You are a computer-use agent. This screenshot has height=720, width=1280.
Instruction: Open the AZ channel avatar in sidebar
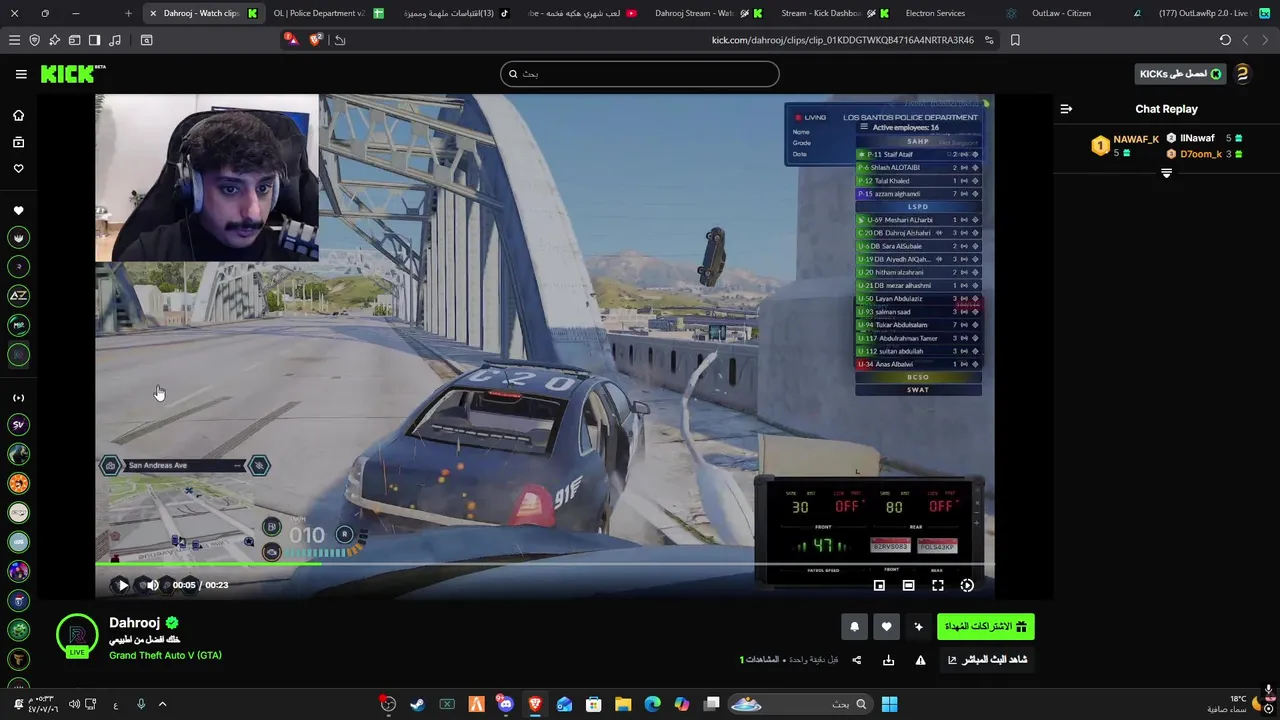[18, 296]
